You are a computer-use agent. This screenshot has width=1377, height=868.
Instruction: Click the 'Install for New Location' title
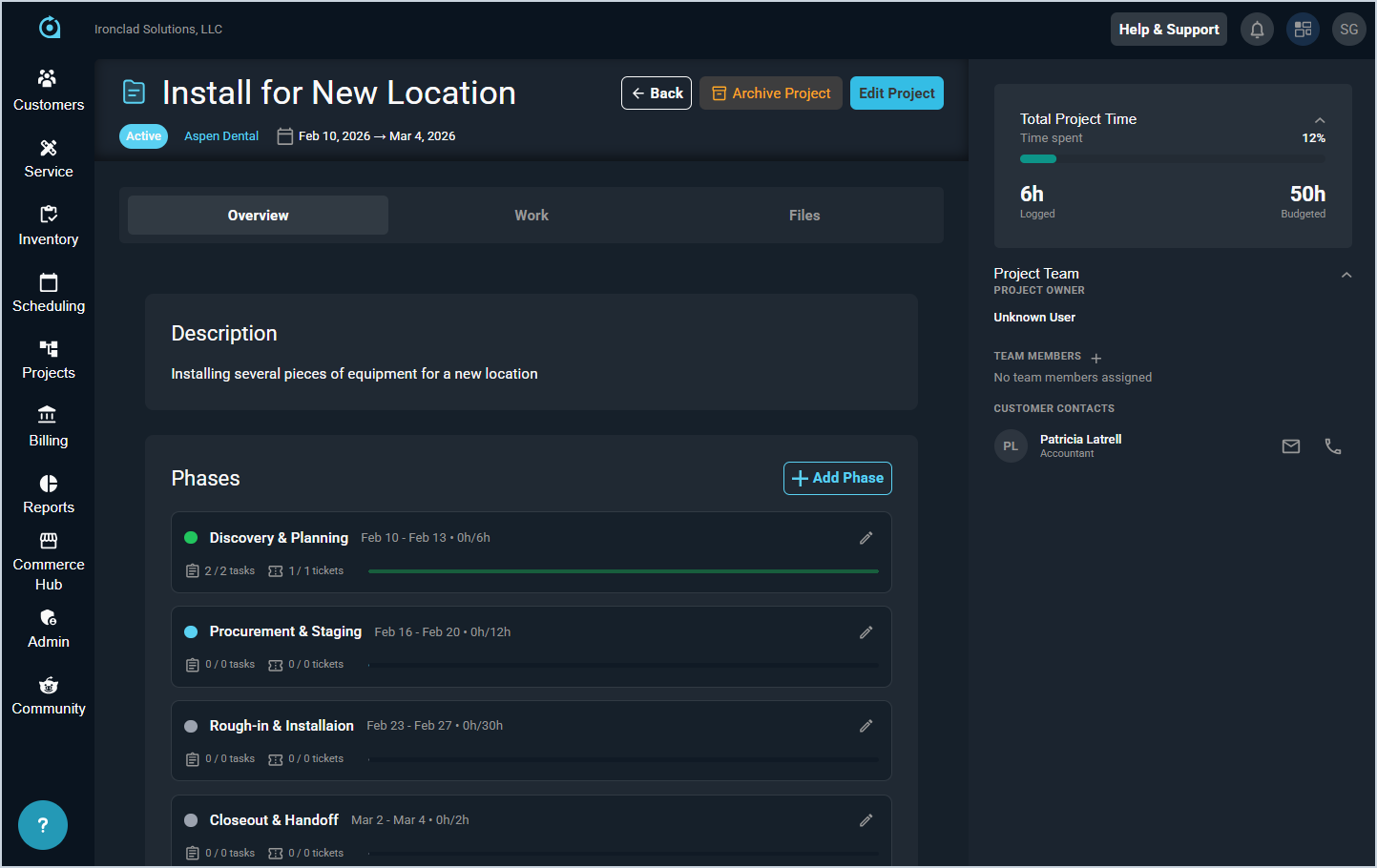coord(339,93)
